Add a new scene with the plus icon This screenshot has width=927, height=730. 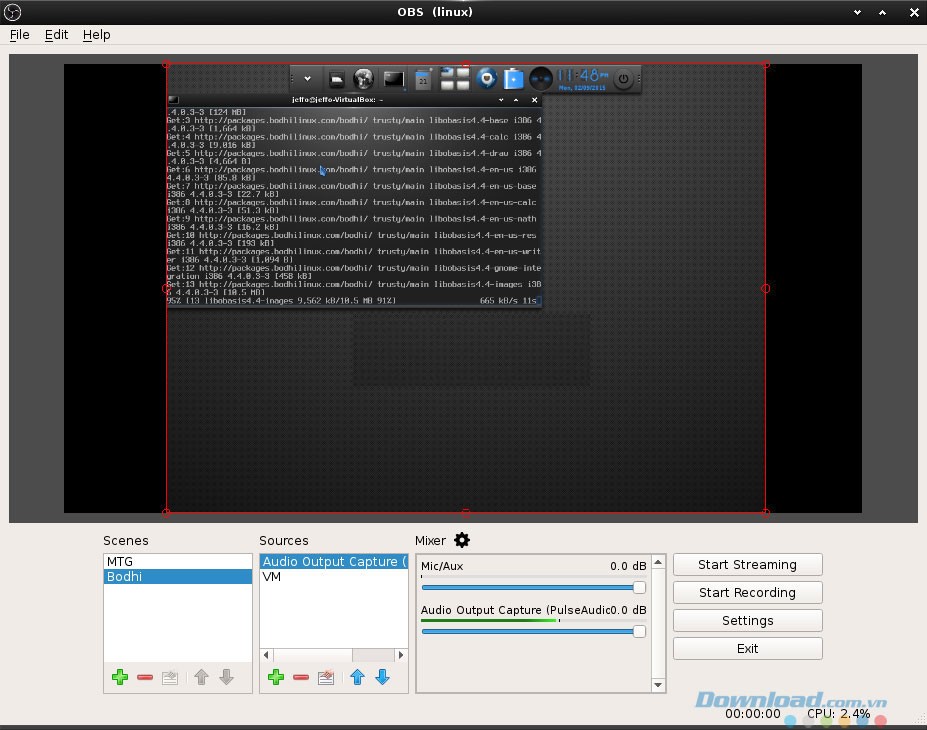pos(119,677)
